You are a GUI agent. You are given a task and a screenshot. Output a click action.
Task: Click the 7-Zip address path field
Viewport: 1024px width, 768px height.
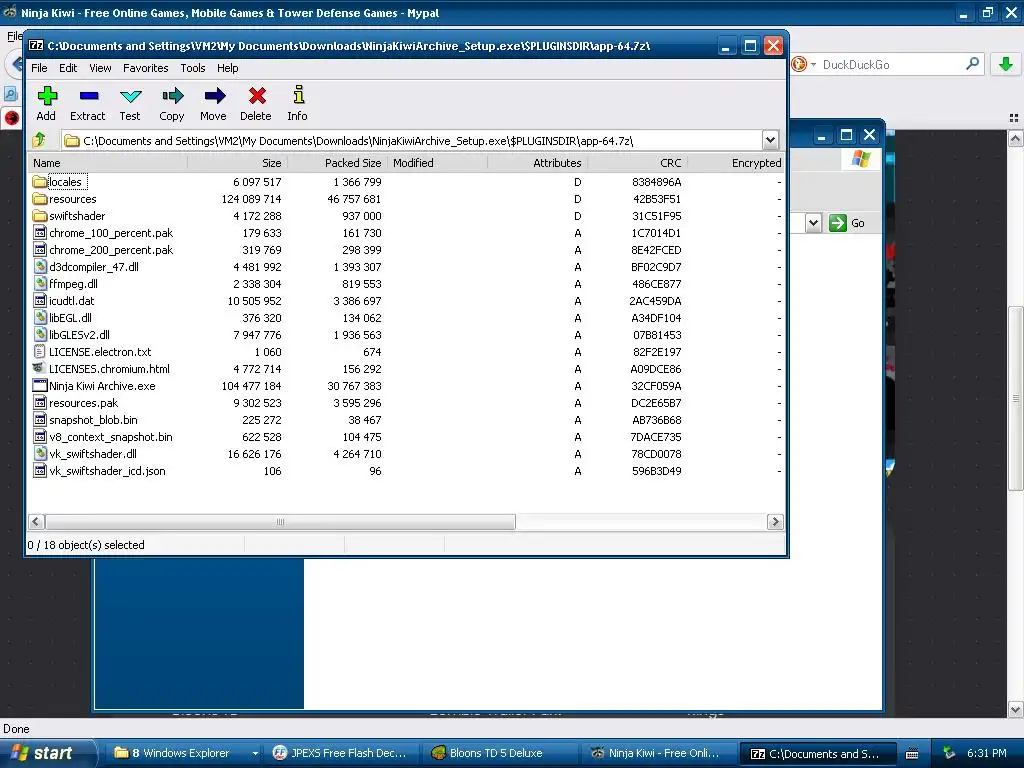(412, 140)
